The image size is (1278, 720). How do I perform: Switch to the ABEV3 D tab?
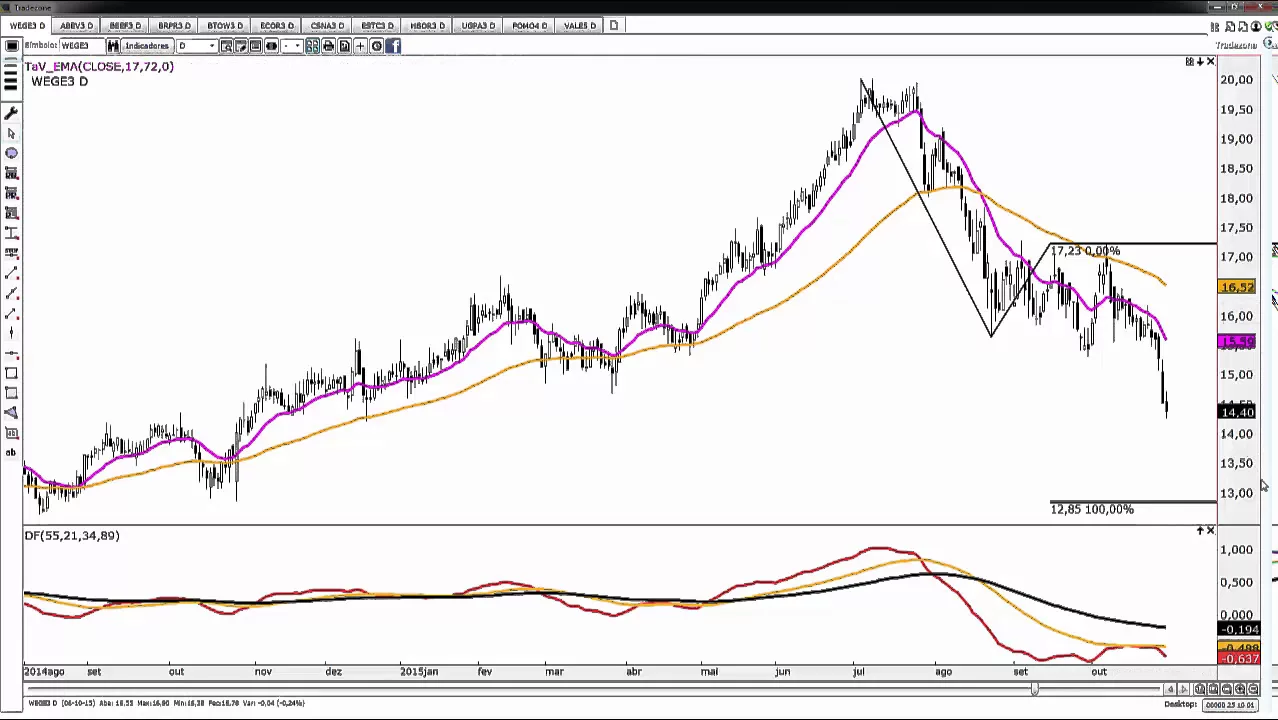point(76,25)
